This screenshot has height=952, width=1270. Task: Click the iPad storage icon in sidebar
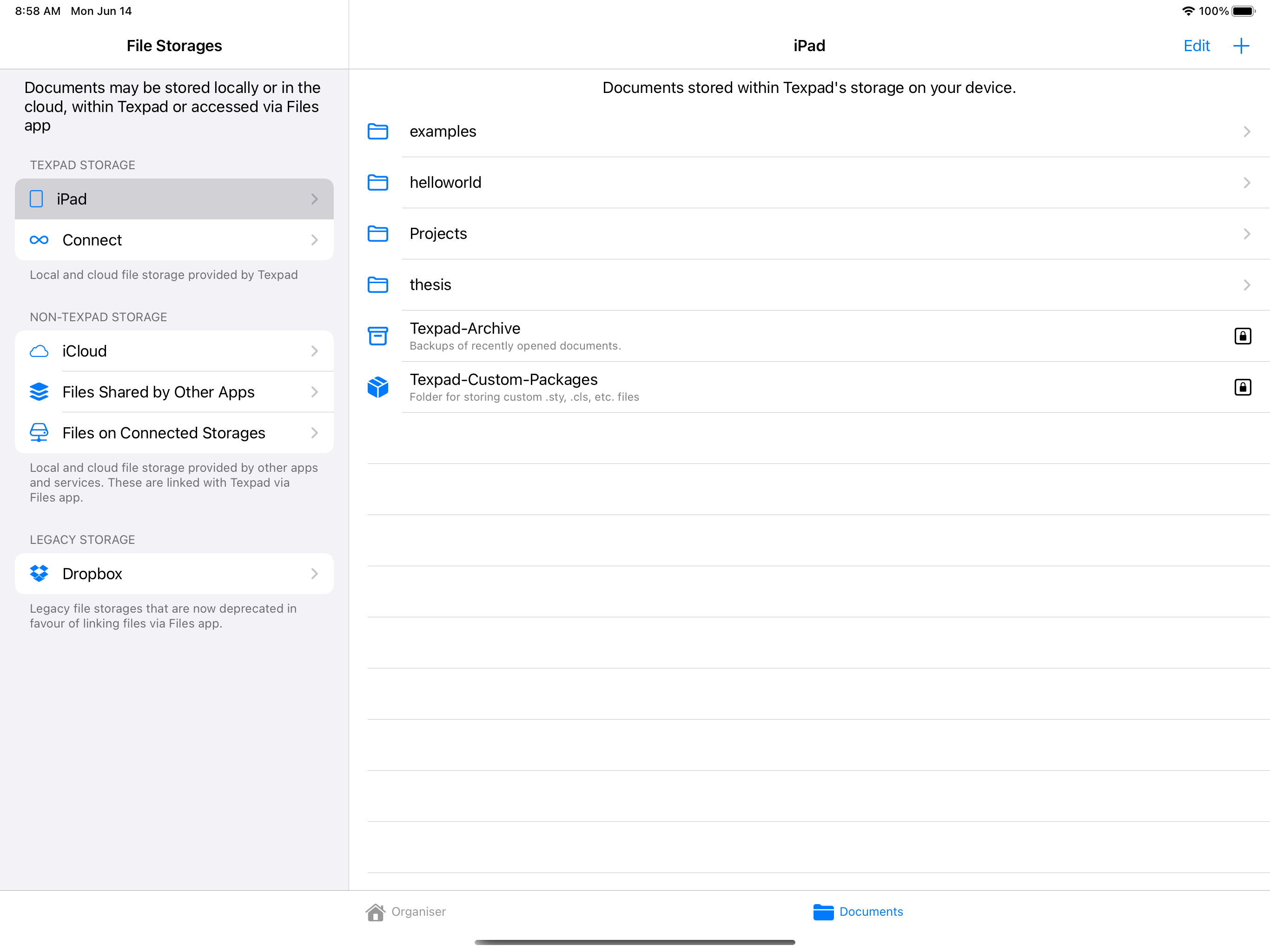click(37, 198)
